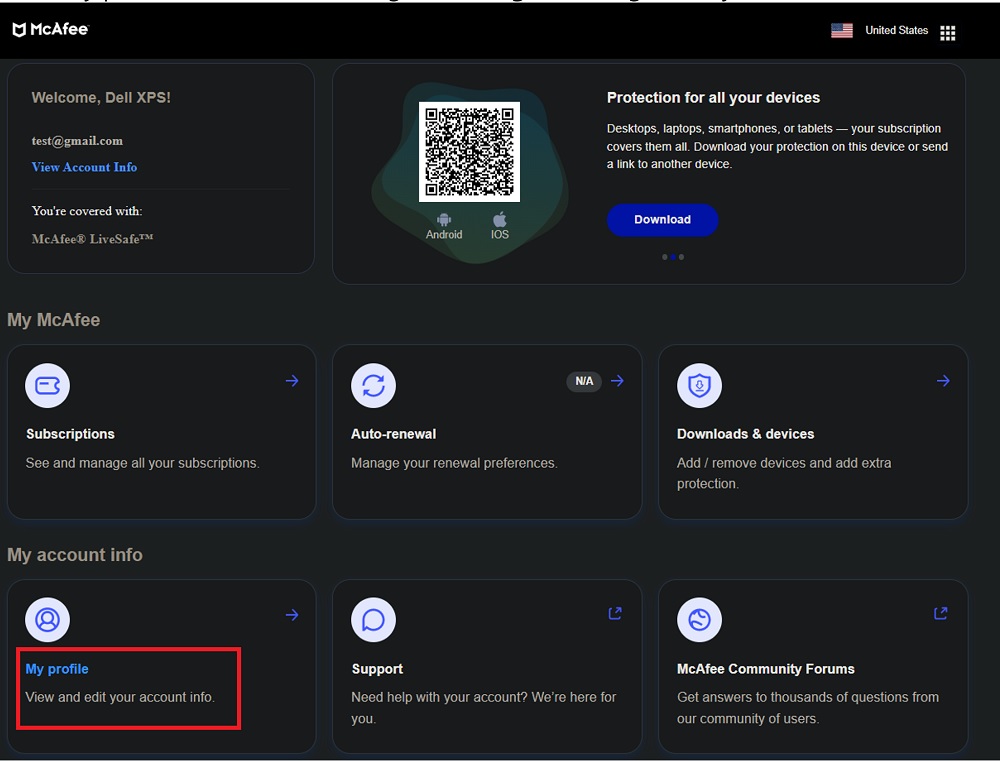Open Support external link icon
The height and width of the screenshot is (761, 1000).
click(615, 614)
